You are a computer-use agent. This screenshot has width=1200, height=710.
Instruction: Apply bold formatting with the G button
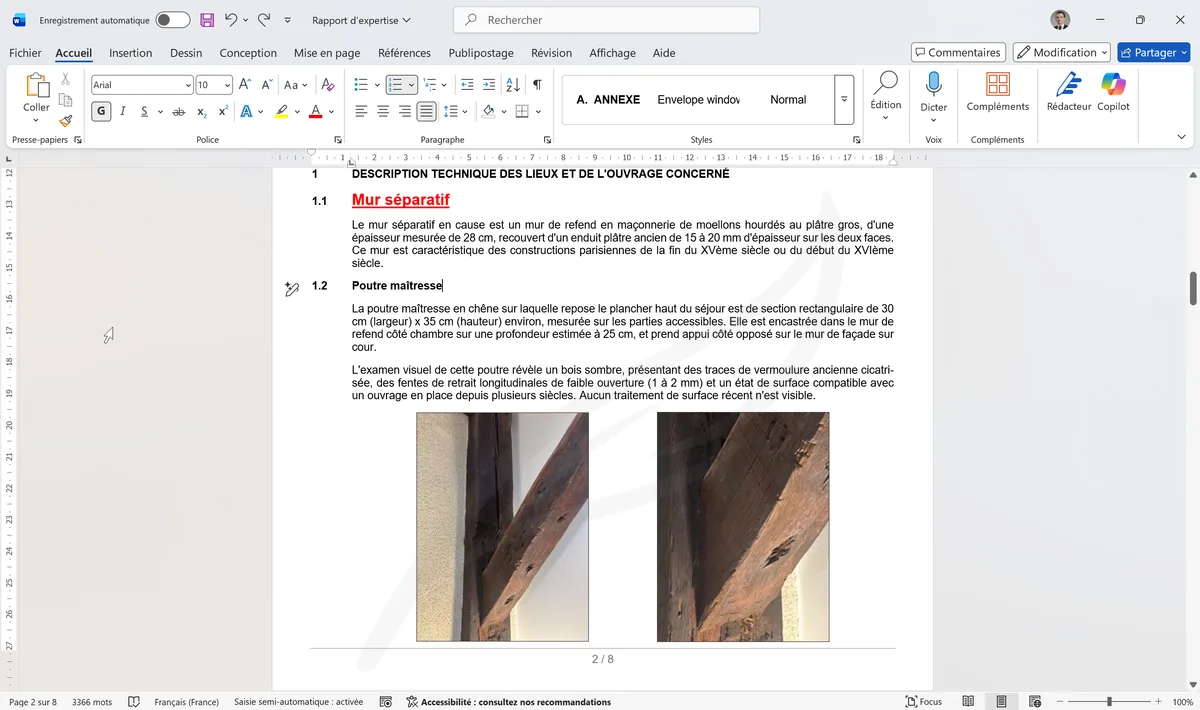101,110
